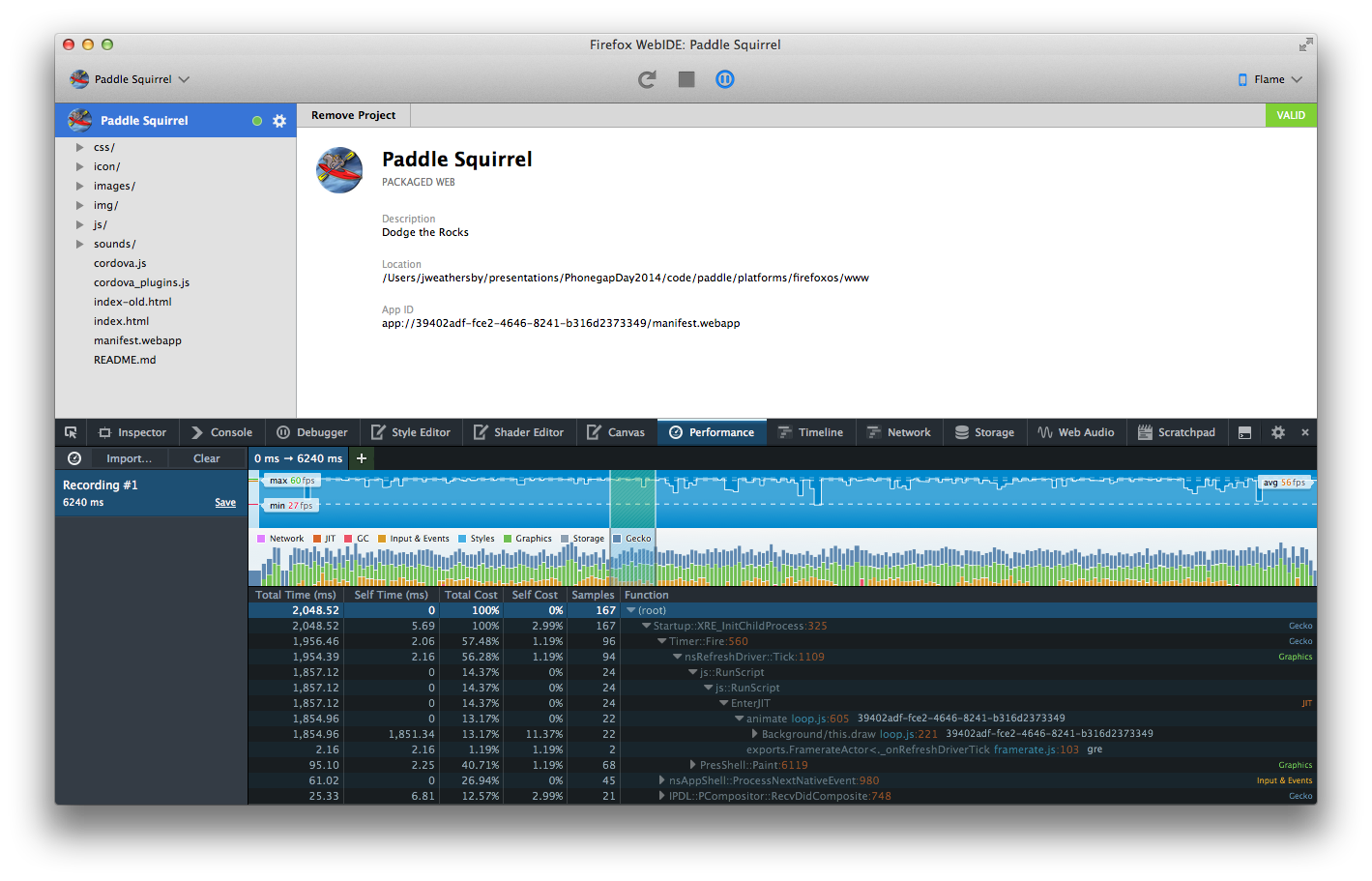
Task: Open the Paddle Squirrel project settings gear
Action: [279, 121]
